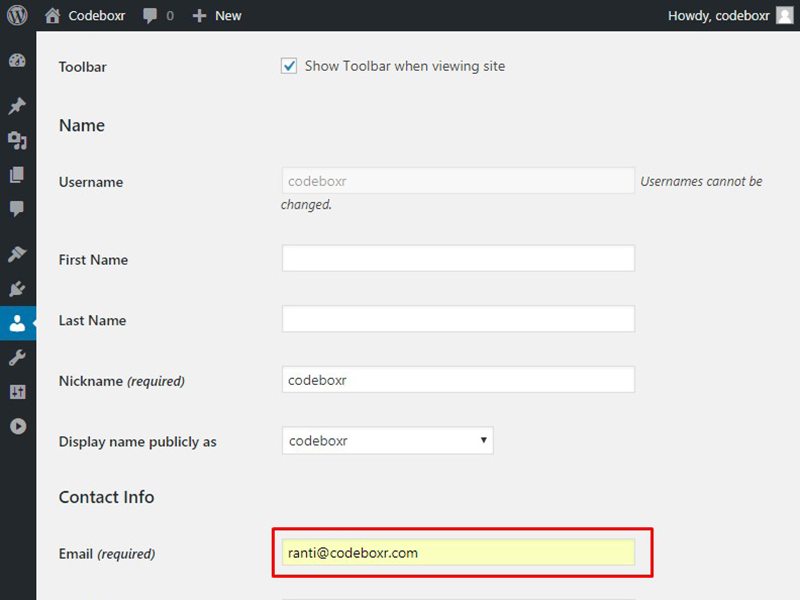Open the Pages sidebar icon
Screen dimensions: 800x600
(x=17, y=174)
